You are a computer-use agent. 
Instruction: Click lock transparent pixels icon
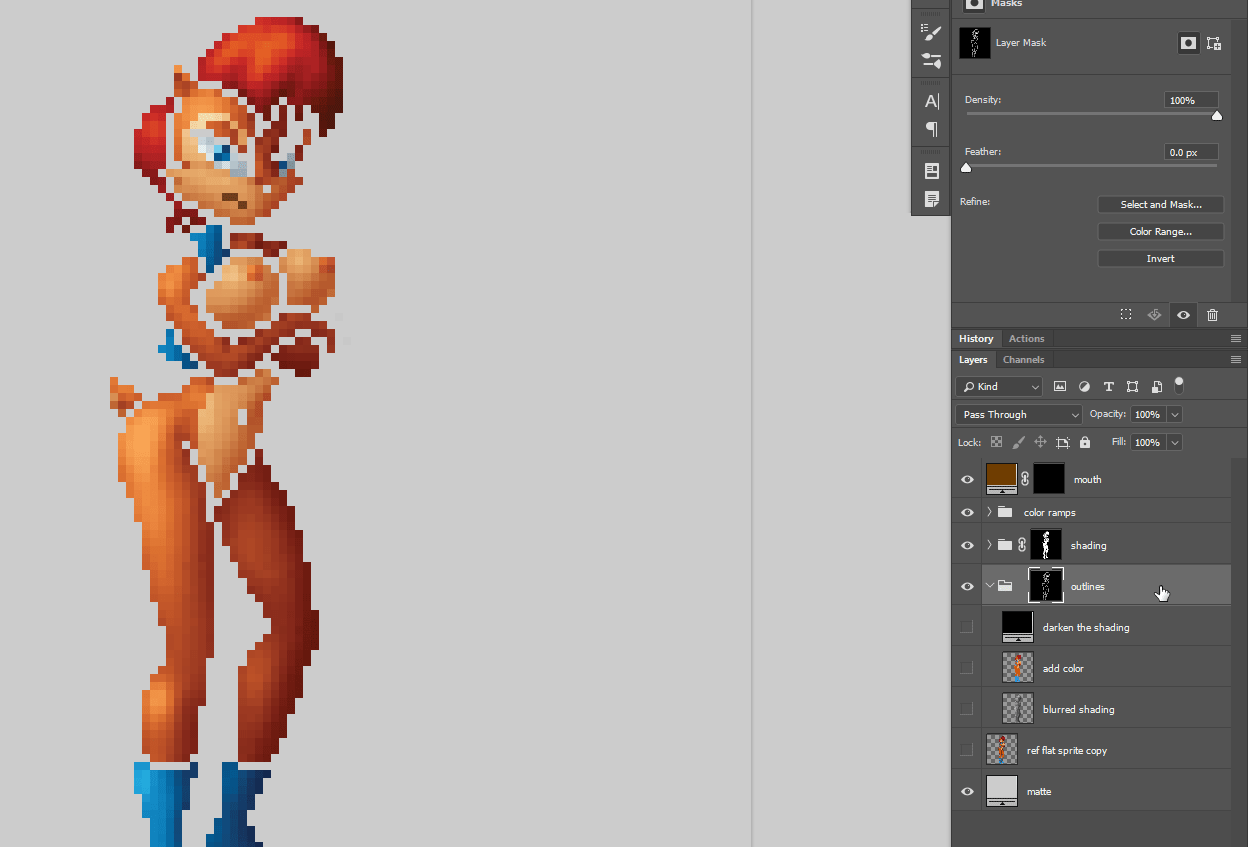[x=996, y=442]
